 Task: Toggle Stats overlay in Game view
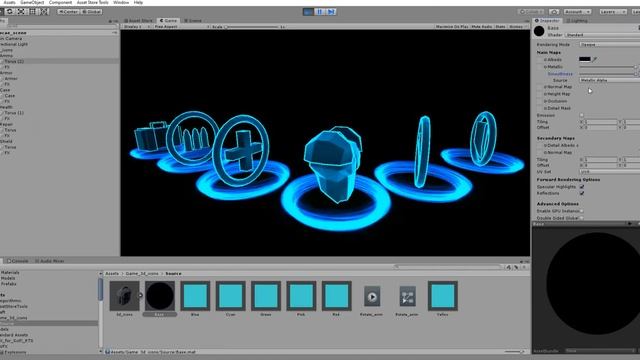click(500, 27)
